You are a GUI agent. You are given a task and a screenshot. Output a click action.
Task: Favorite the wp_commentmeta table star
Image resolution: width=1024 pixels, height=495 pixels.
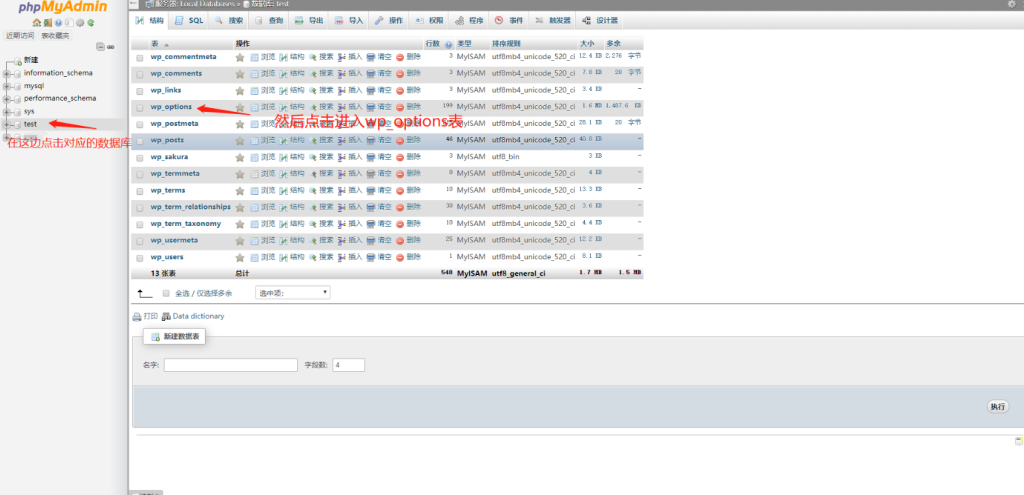click(x=240, y=57)
